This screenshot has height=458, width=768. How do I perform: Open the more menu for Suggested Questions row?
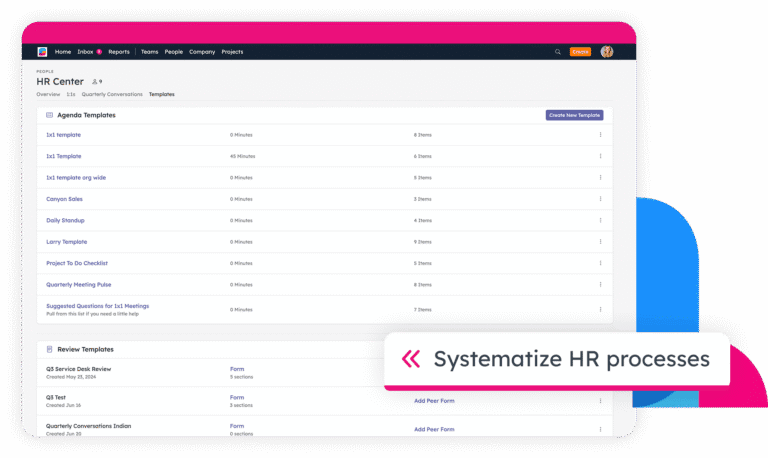click(x=600, y=310)
